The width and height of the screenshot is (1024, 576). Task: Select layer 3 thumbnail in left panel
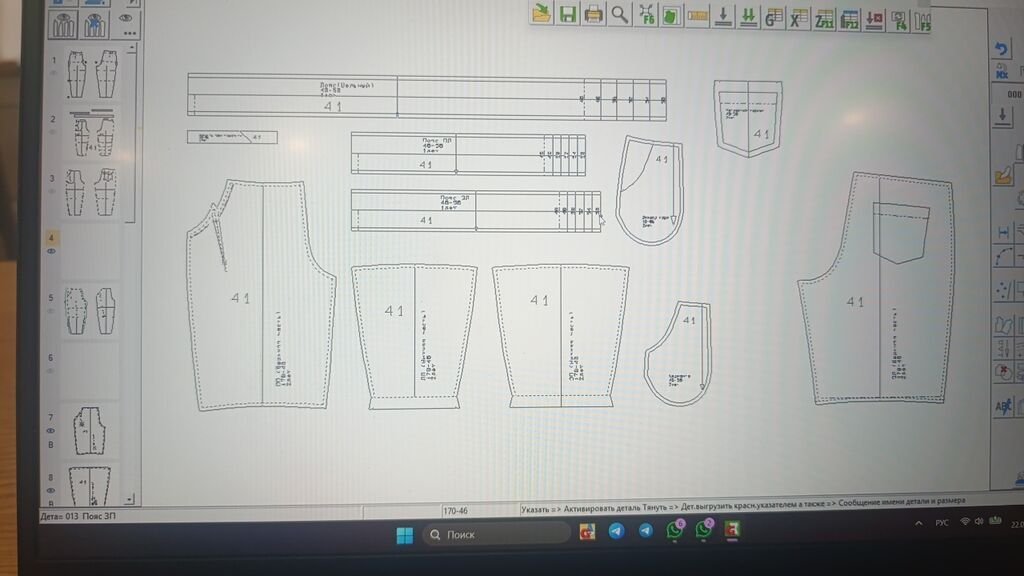[x=91, y=193]
